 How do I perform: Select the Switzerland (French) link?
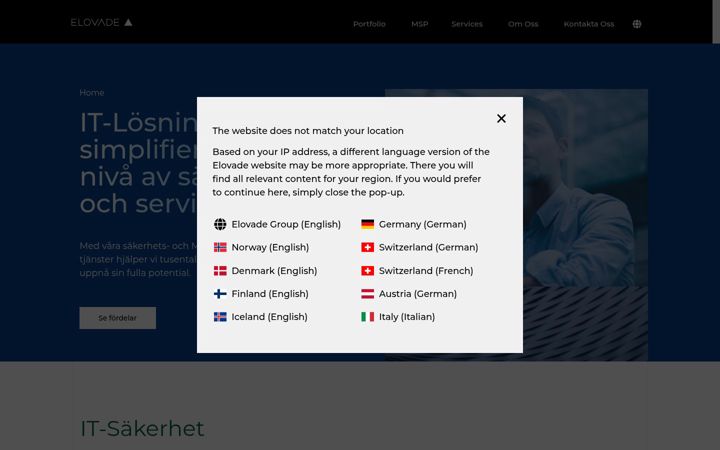[426, 270]
